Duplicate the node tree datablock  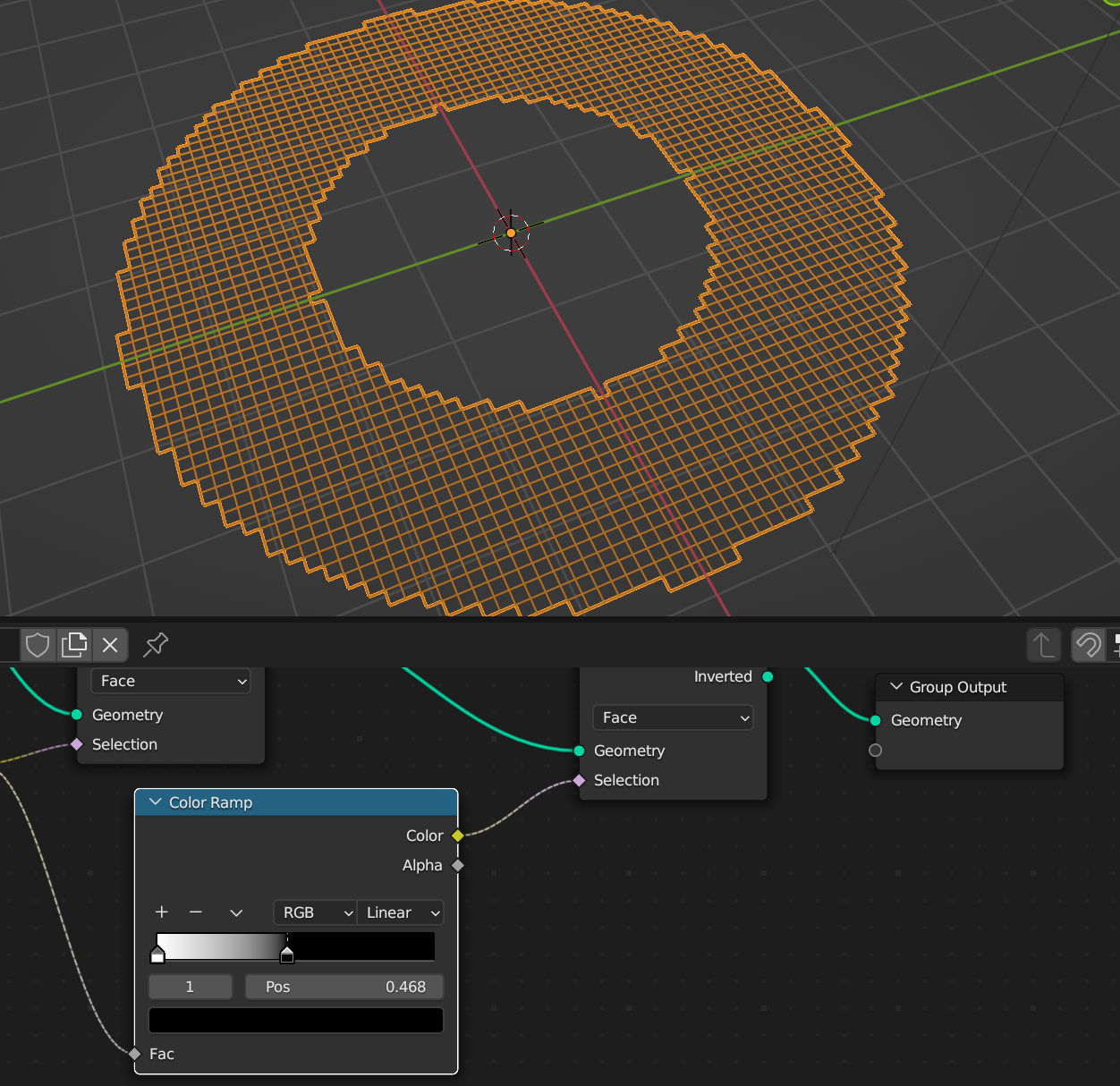tap(74, 645)
